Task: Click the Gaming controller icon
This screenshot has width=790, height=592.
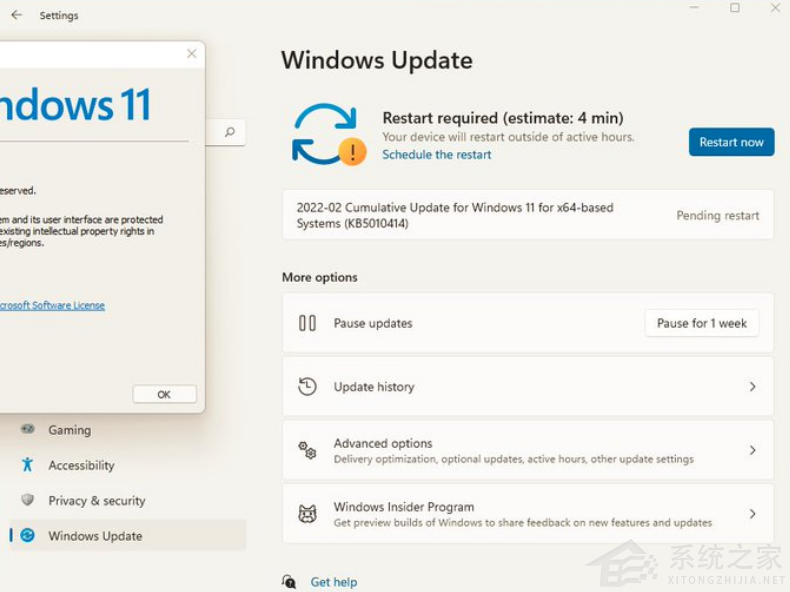Action: (28, 429)
